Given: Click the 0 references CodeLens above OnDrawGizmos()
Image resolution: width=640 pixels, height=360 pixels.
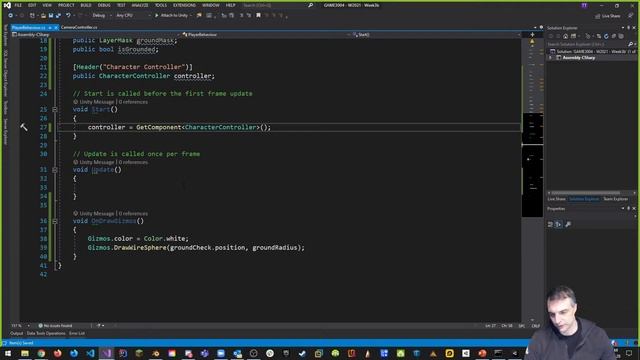Looking at the screenshot, I should [x=133, y=214].
